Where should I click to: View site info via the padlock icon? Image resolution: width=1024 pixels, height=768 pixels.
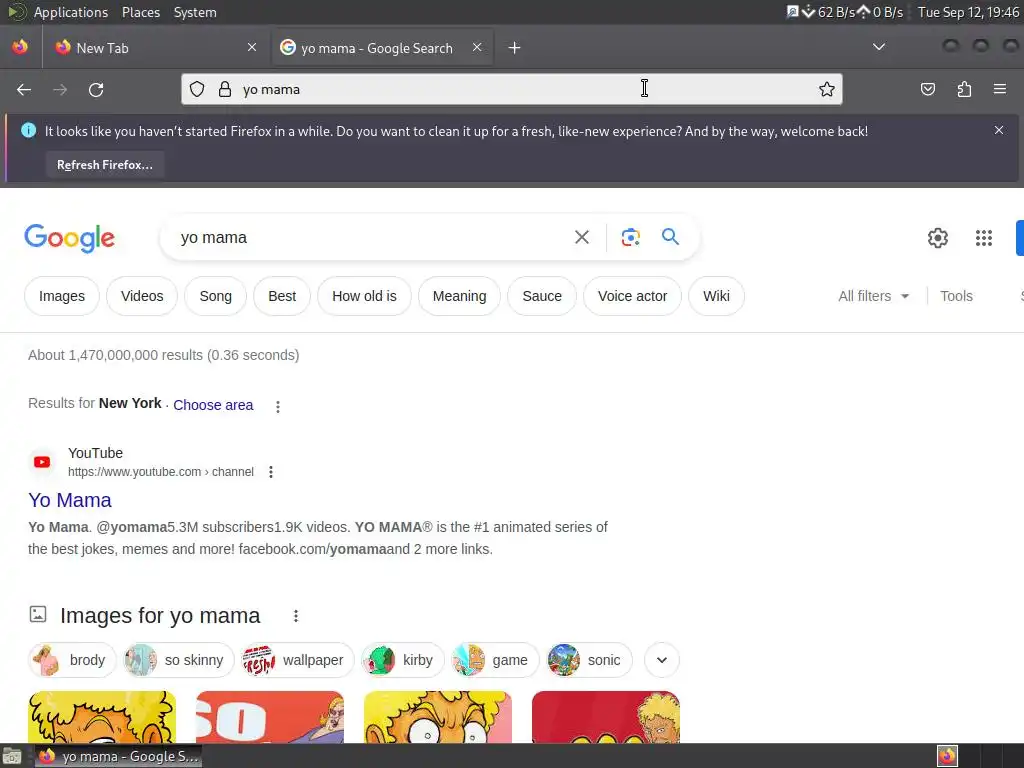coord(225,89)
